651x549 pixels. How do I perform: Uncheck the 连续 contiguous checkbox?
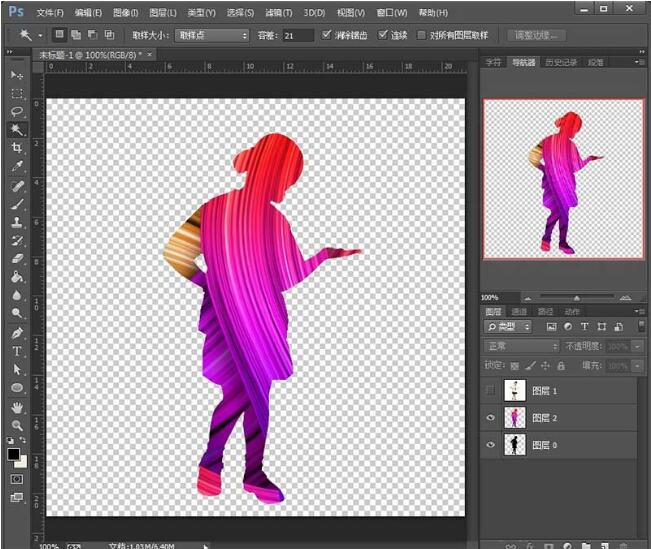383,35
